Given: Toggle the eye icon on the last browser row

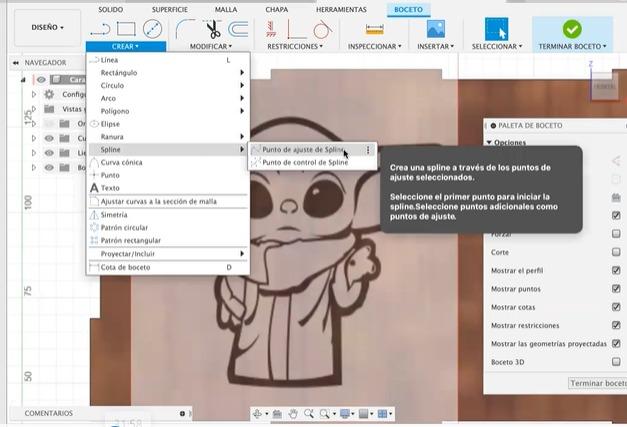Looking at the screenshot, I should (49, 168).
